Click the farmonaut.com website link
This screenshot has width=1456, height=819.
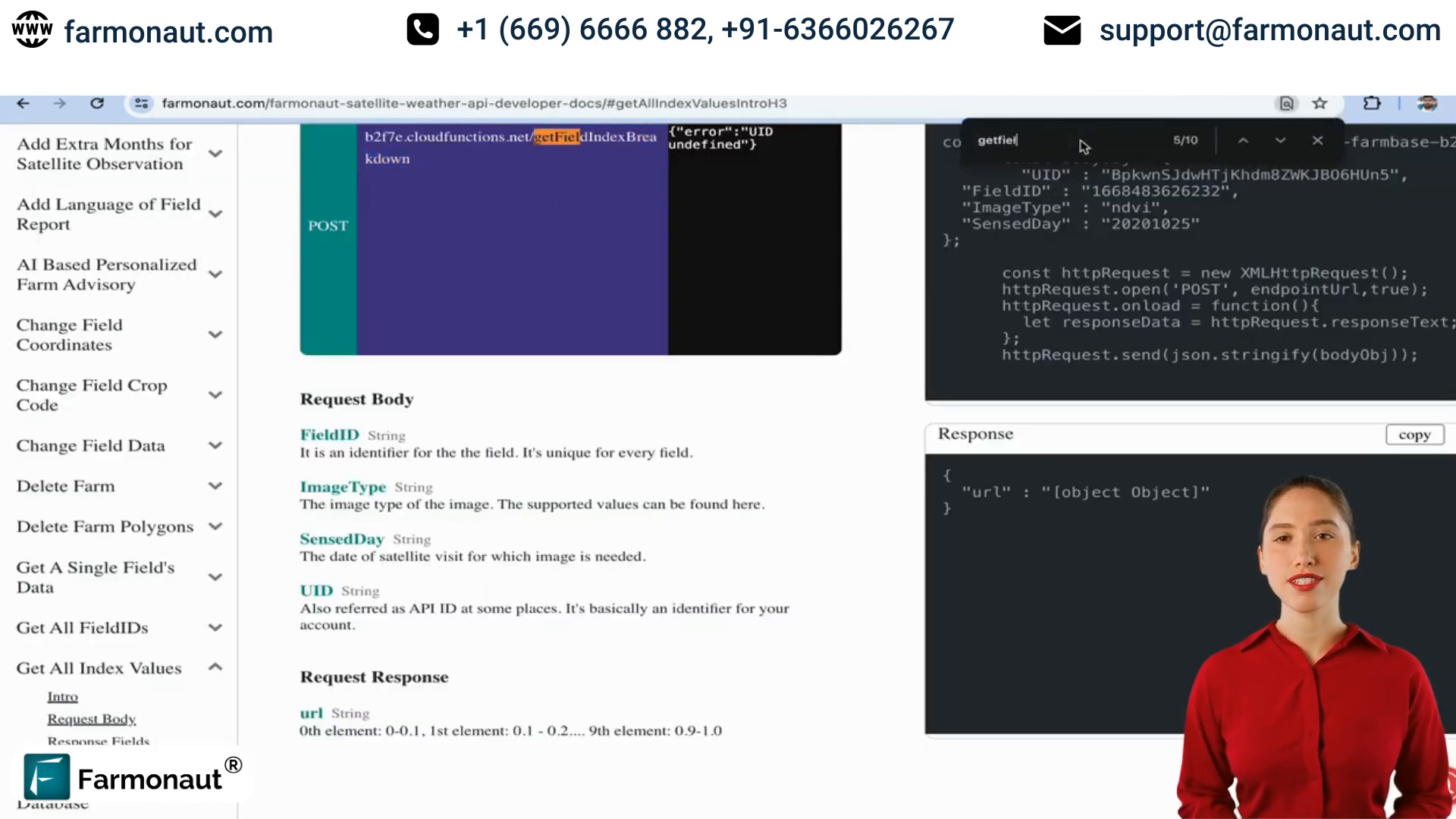pyautogui.click(x=168, y=32)
